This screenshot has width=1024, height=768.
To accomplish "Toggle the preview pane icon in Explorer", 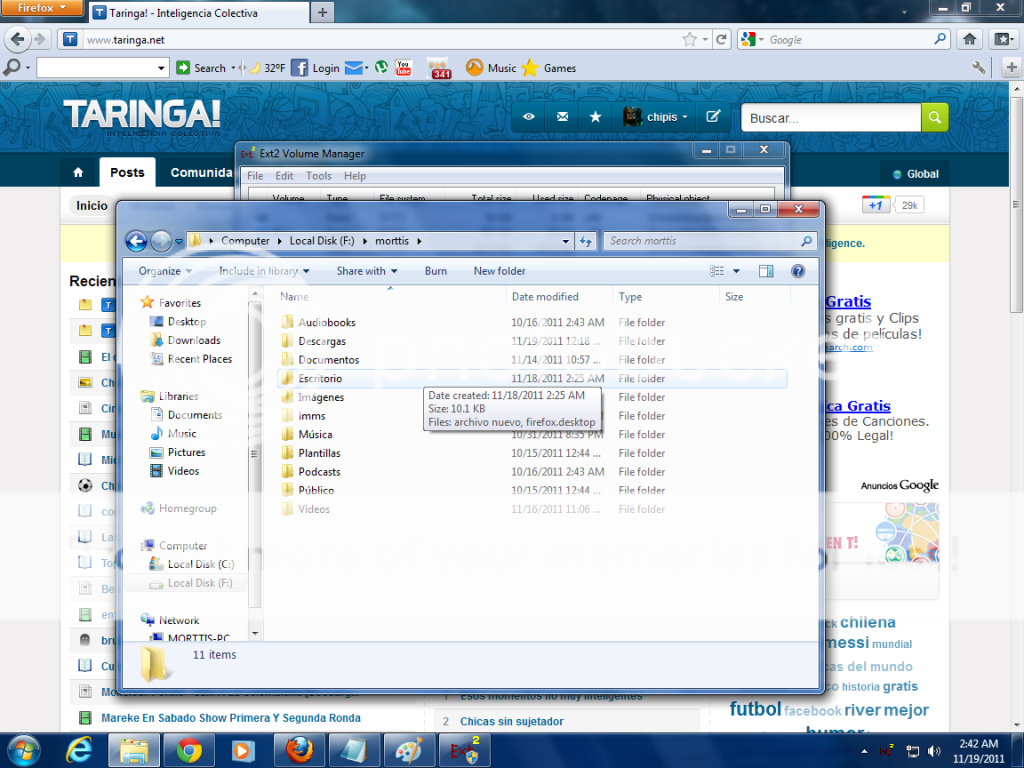I will point(766,271).
